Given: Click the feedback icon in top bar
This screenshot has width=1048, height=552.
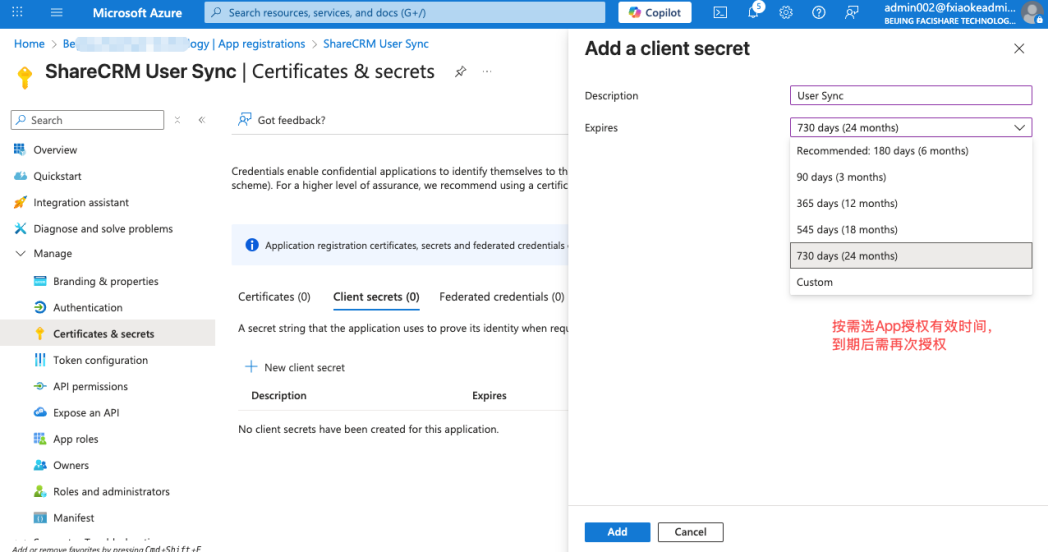Looking at the screenshot, I should [851, 13].
